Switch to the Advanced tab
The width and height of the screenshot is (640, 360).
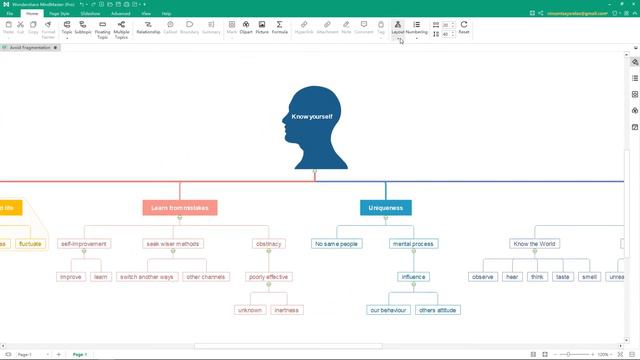pyautogui.click(x=120, y=13)
